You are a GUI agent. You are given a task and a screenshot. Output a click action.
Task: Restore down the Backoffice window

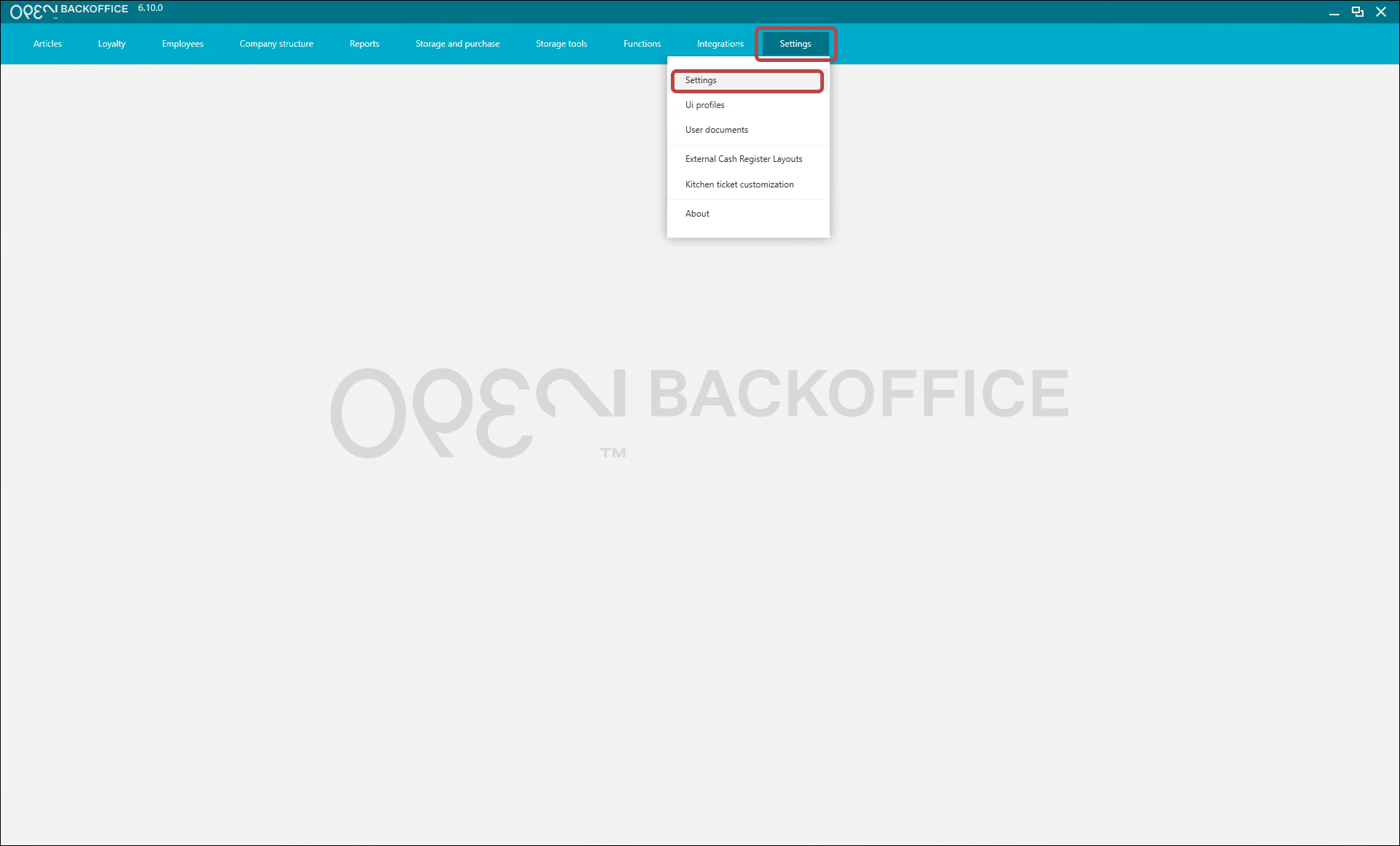click(1358, 12)
